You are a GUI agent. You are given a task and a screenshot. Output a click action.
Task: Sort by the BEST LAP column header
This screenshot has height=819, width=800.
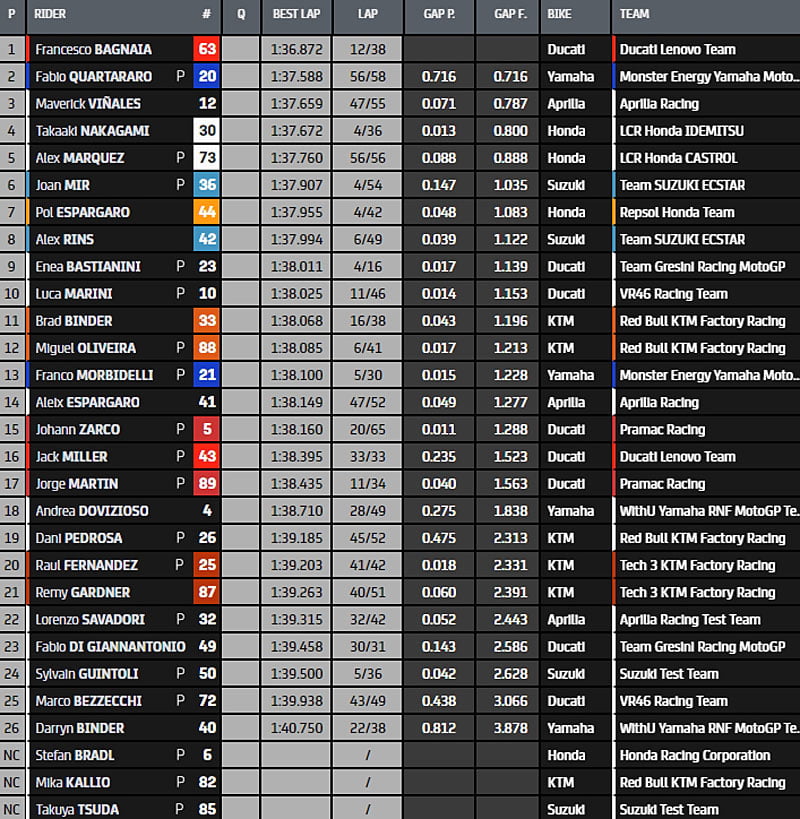pos(295,15)
